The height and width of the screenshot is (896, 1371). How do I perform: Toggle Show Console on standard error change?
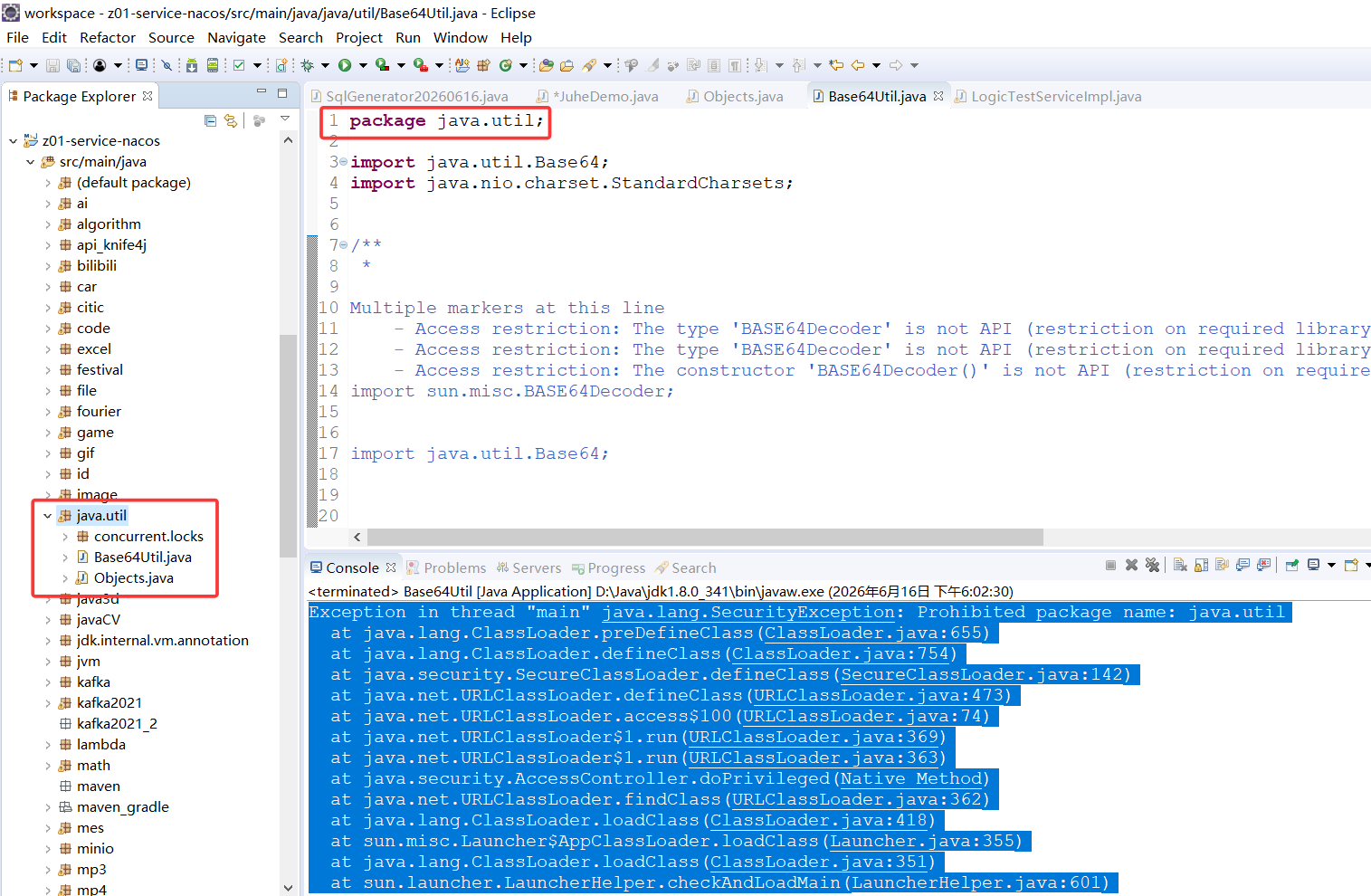click(x=1264, y=565)
